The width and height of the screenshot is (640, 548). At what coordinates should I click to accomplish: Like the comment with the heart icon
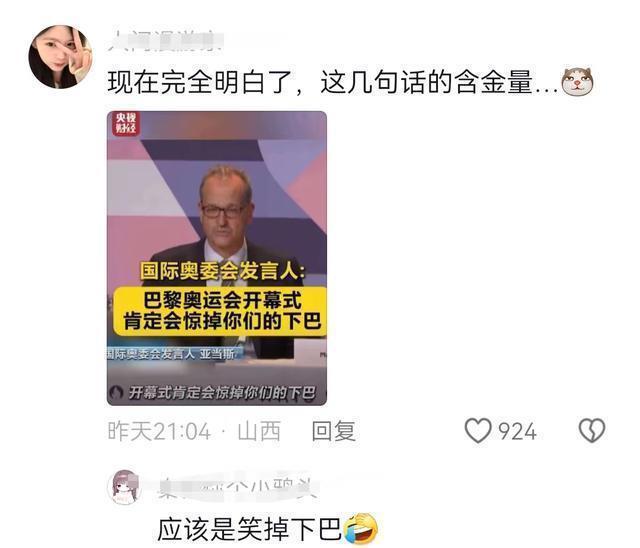[x=478, y=431]
